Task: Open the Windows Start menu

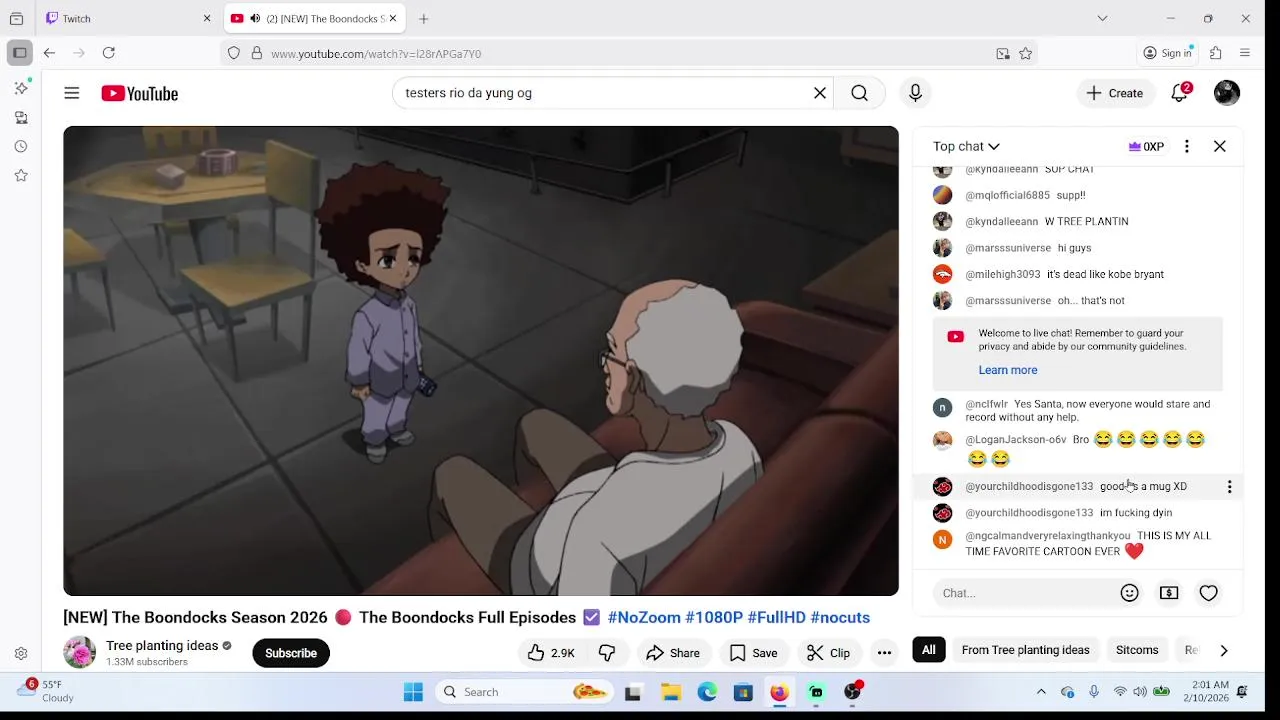Action: click(413, 692)
